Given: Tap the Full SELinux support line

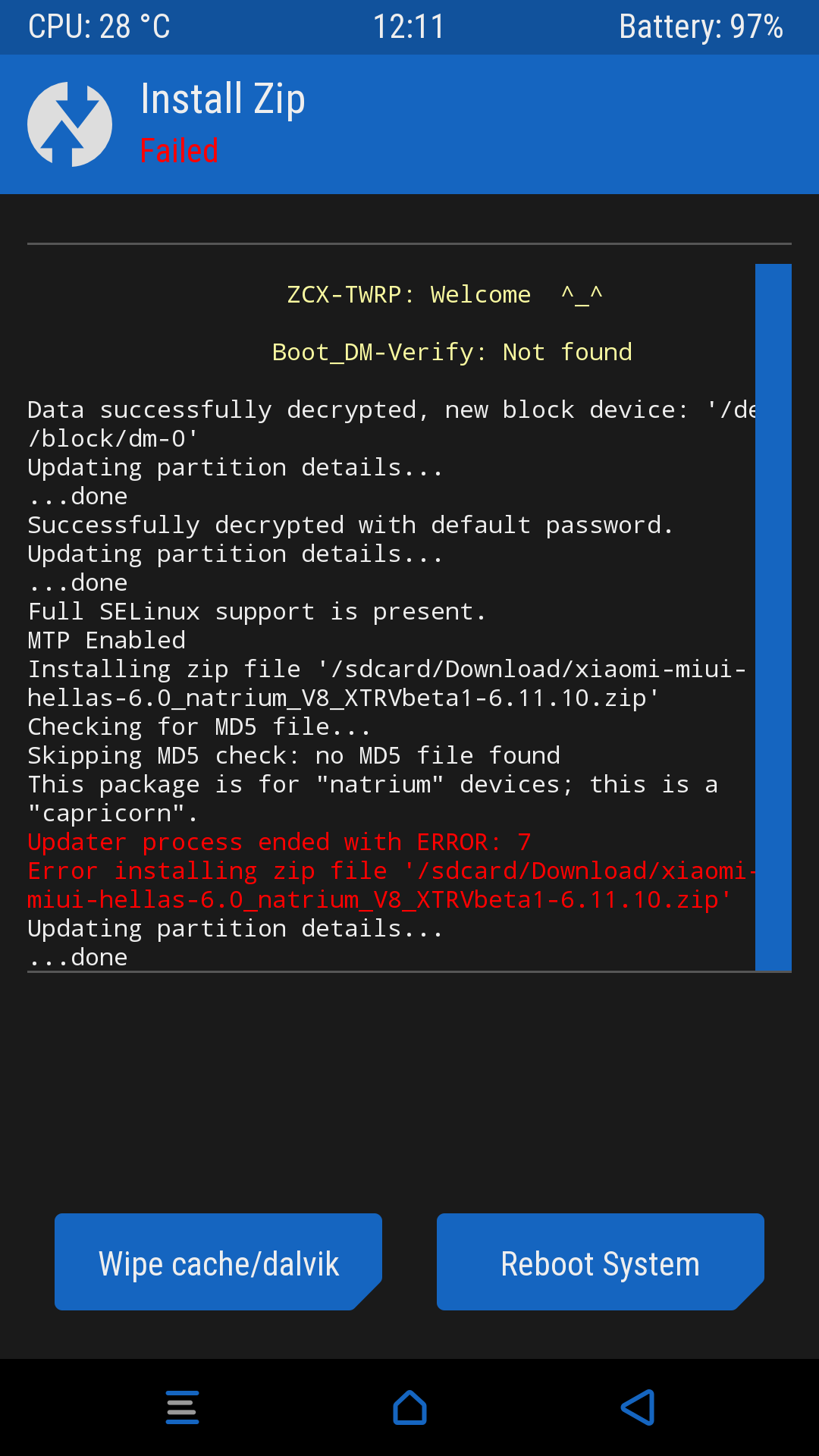Looking at the screenshot, I should (x=256, y=611).
